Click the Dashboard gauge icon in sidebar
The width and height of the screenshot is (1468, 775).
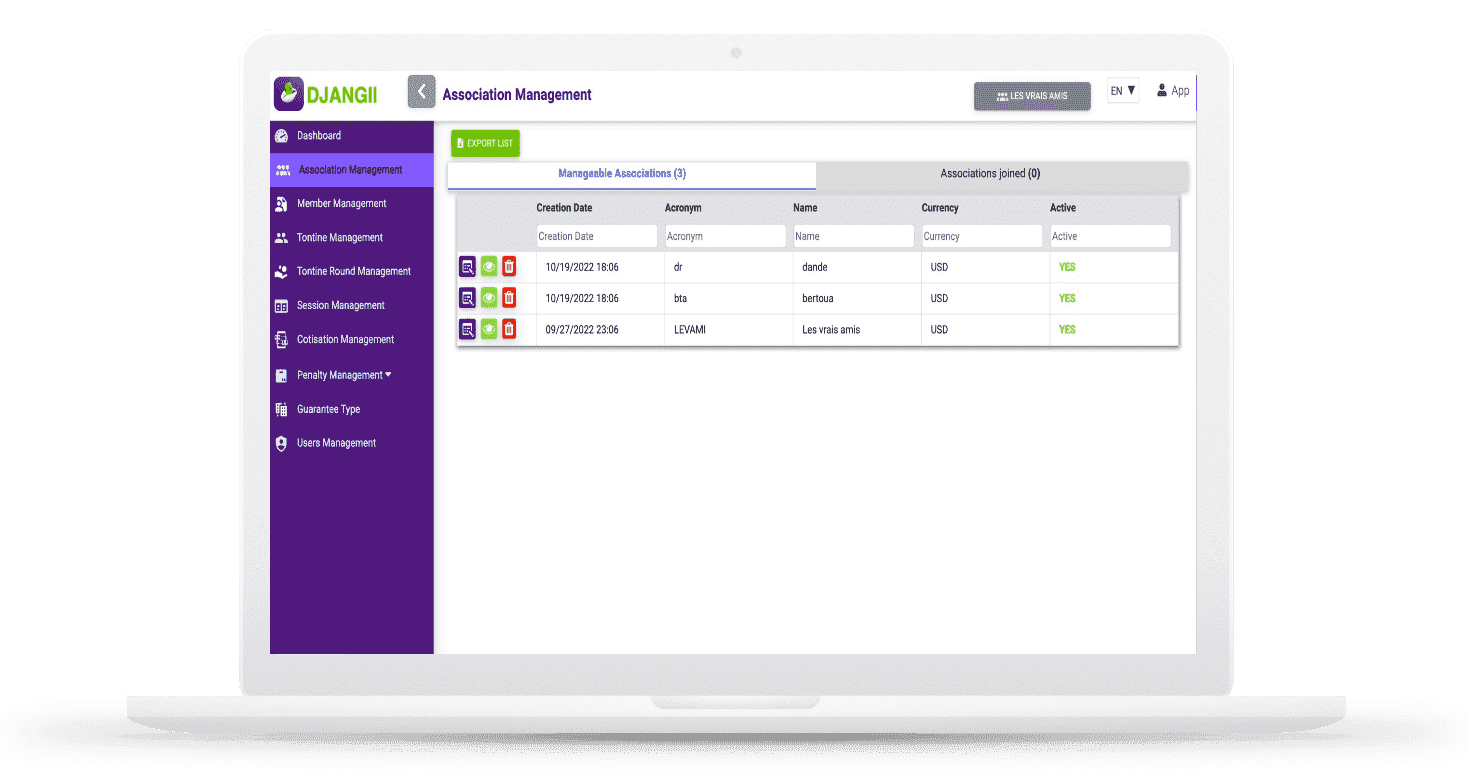pyautogui.click(x=281, y=136)
